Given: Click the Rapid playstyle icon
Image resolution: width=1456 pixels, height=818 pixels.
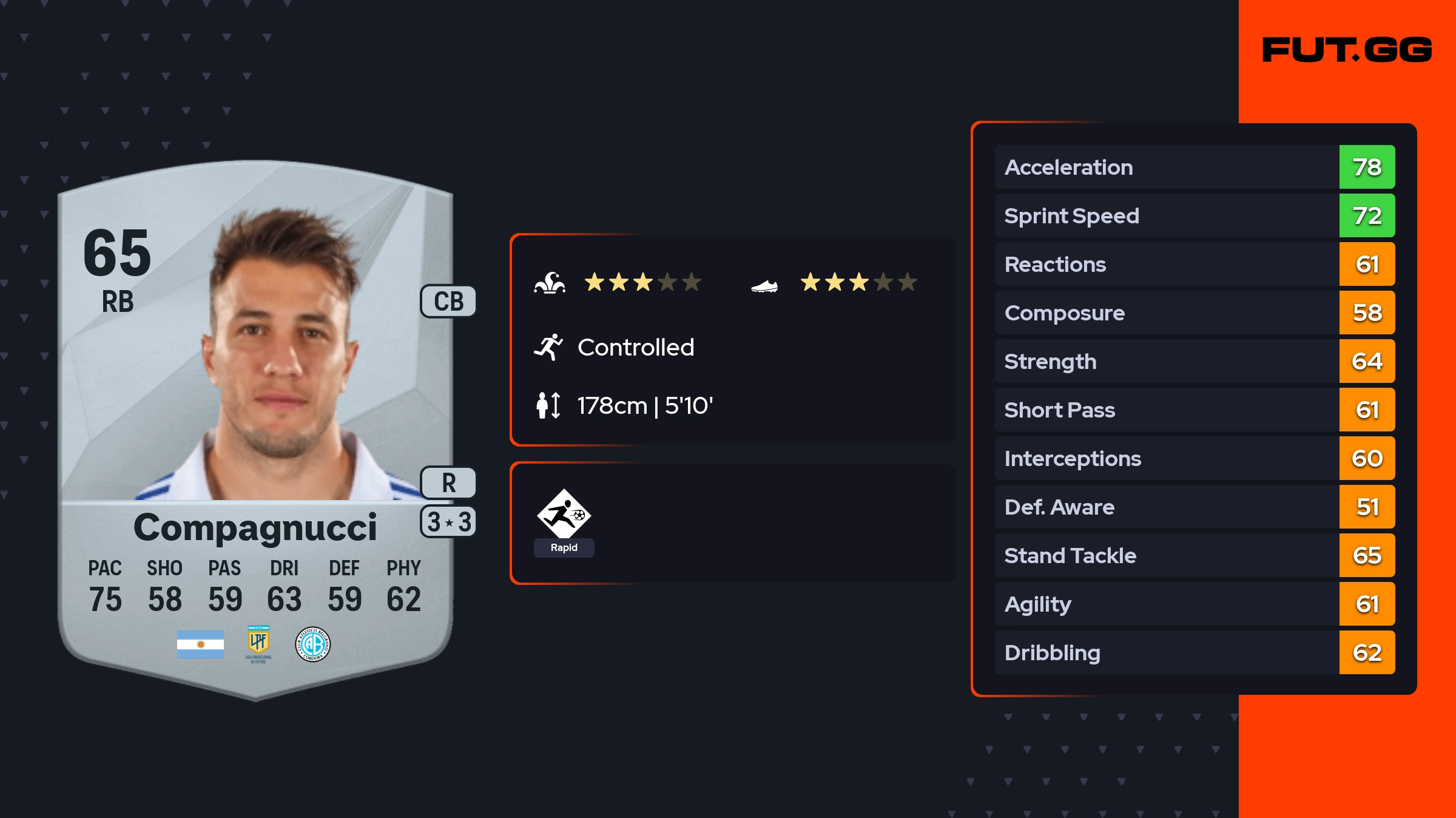Looking at the screenshot, I should click(564, 515).
